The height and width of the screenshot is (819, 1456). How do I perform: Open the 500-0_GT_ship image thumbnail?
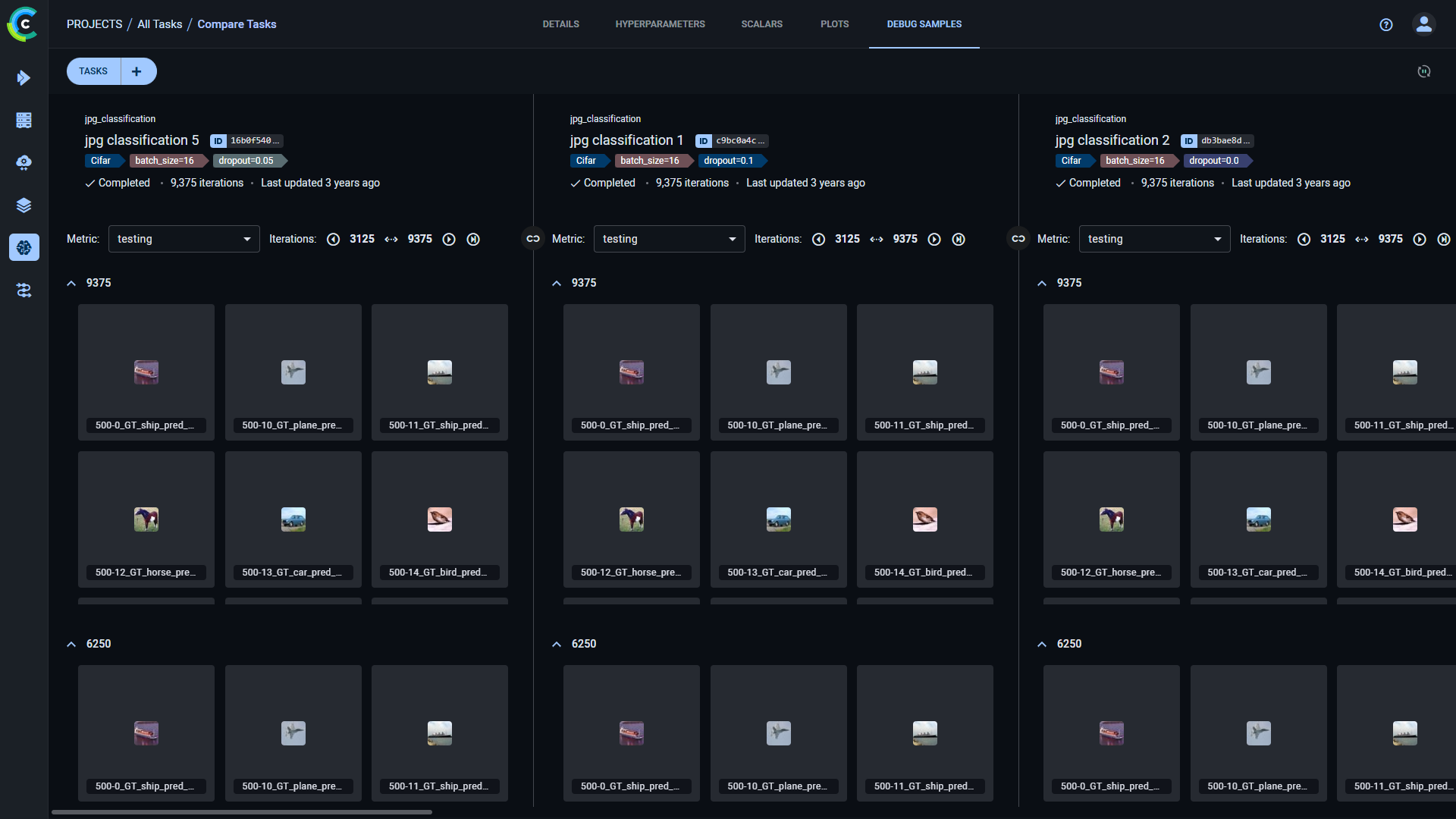(x=146, y=372)
